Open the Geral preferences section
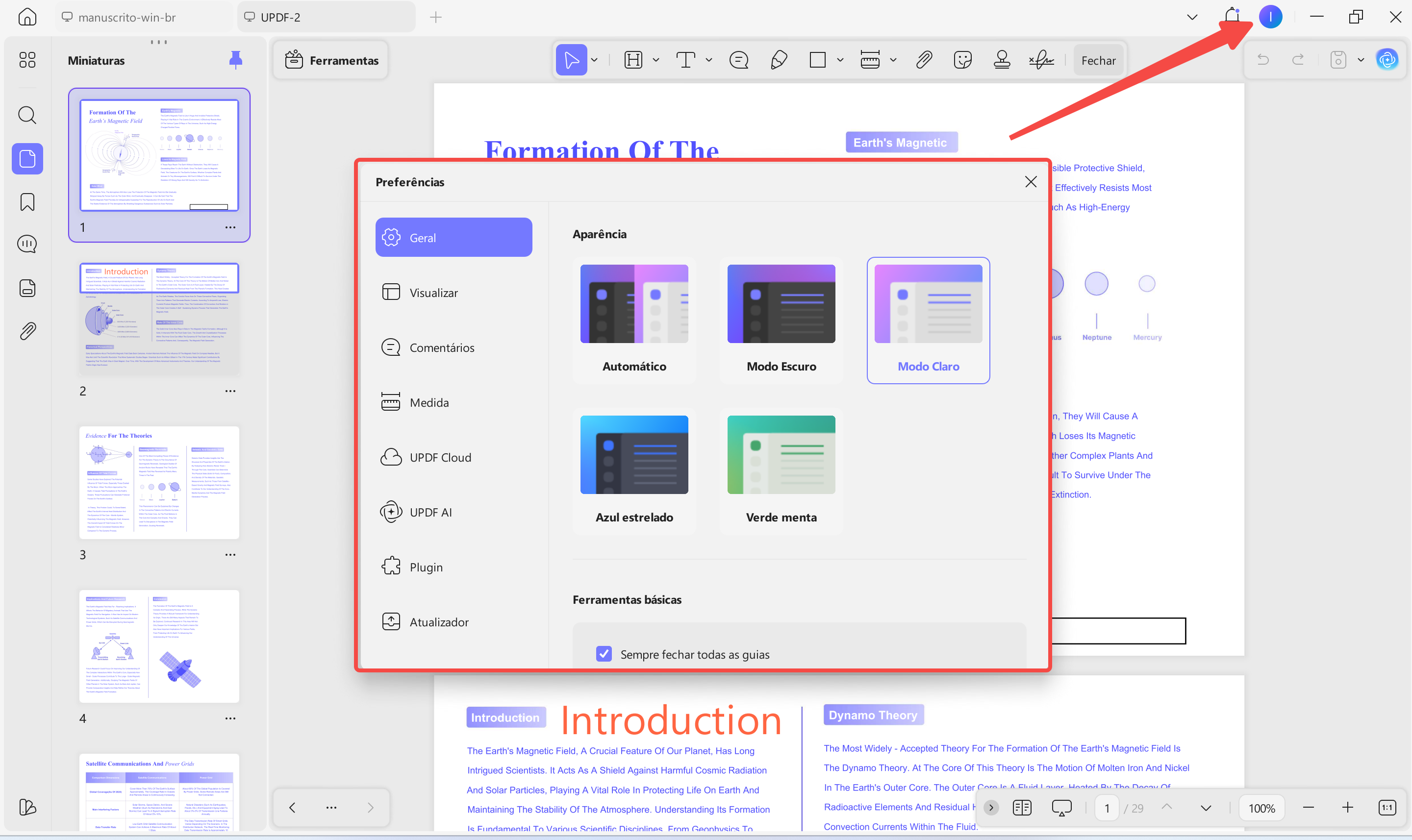The image size is (1412, 840). point(454,237)
